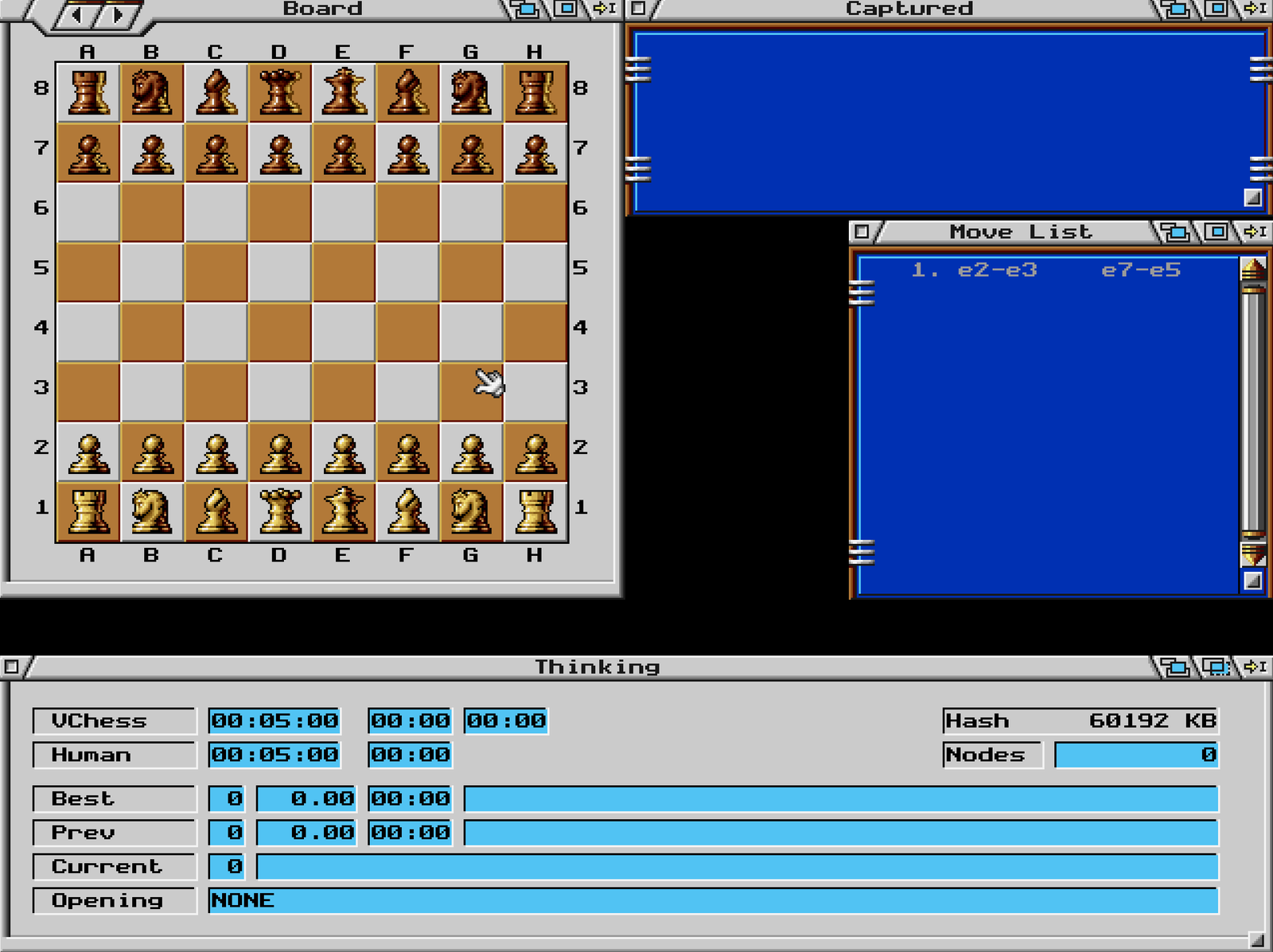The height and width of the screenshot is (952, 1273).
Task: Click the Hash 60192 KB readout
Action: (1080, 721)
